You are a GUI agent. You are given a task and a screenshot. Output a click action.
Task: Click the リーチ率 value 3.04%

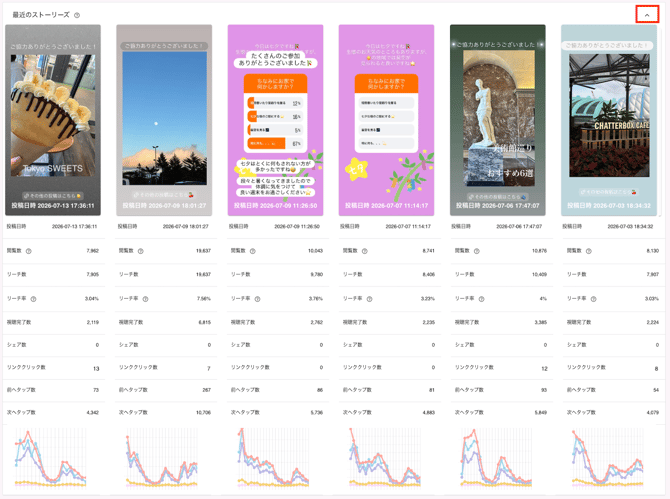tap(92, 299)
